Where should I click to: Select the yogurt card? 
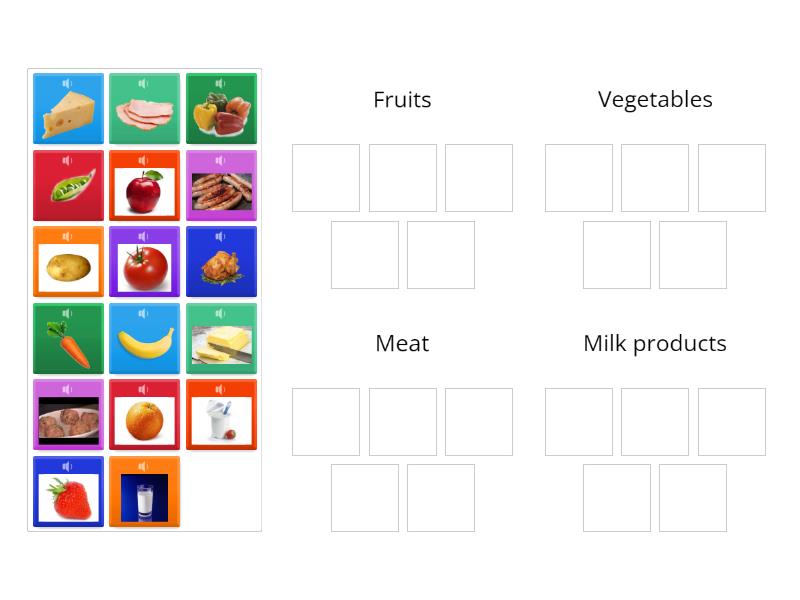(x=221, y=416)
